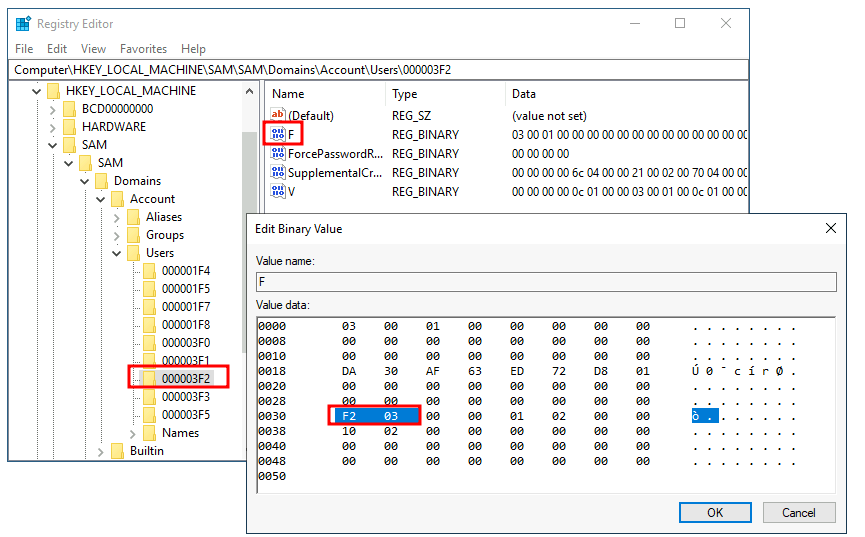Click the DA byte at offset 0018
865x537 pixels.
[349, 371]
